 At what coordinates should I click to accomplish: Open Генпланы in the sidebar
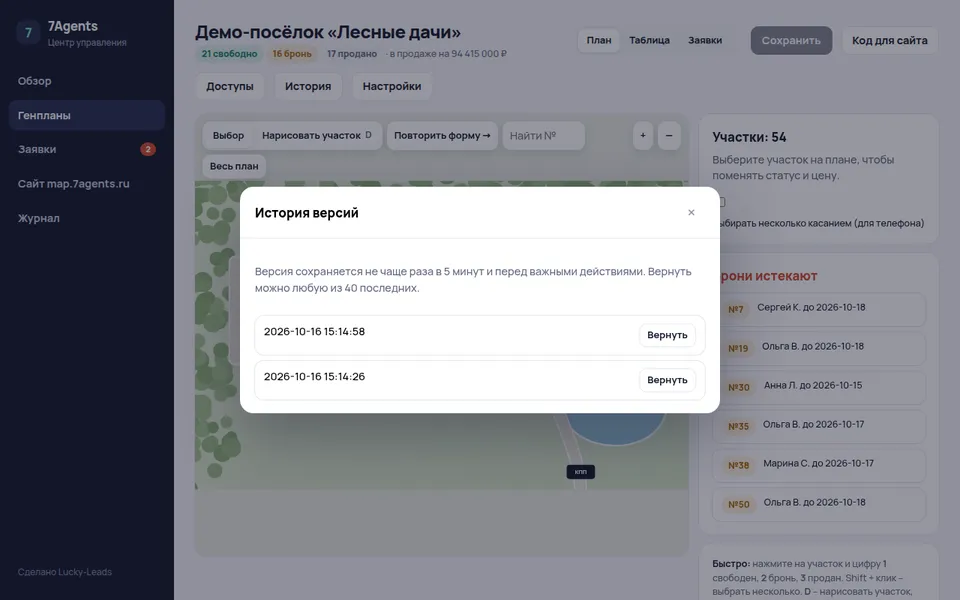coord(86,115)
